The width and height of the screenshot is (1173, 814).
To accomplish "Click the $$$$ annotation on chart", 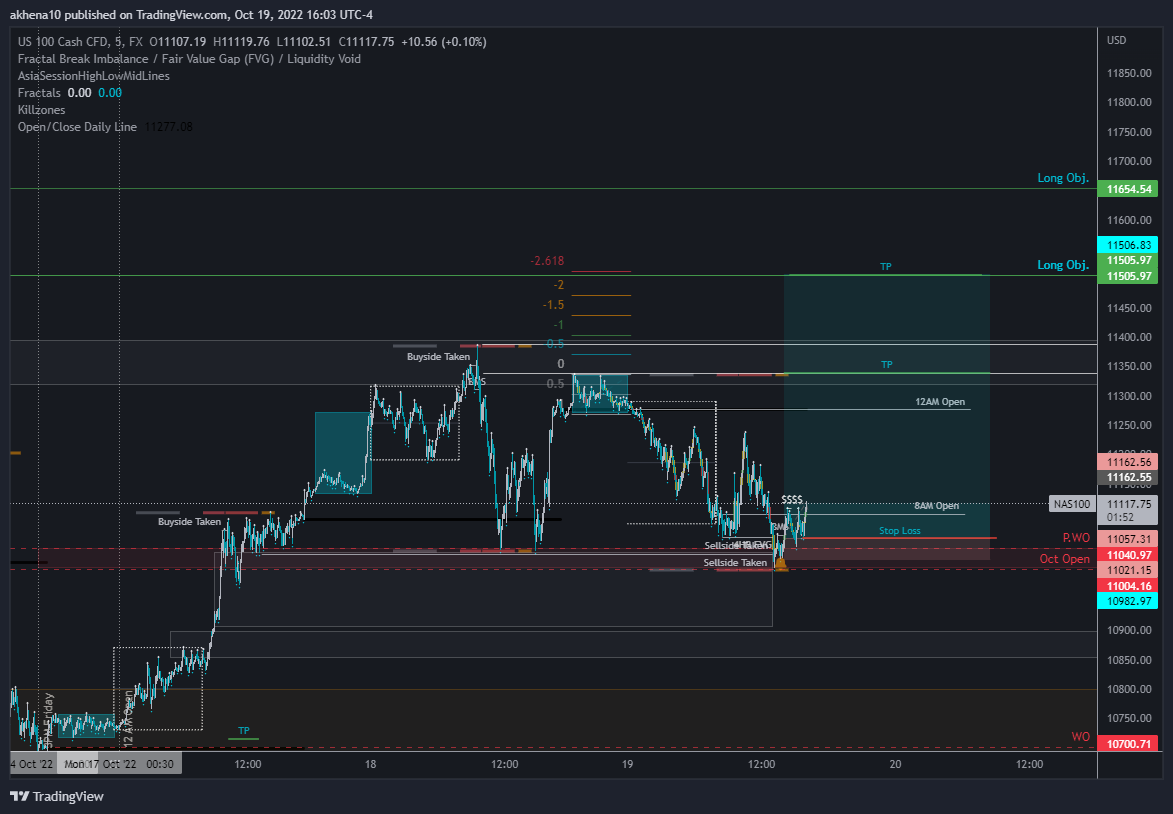I will [791, 499].
